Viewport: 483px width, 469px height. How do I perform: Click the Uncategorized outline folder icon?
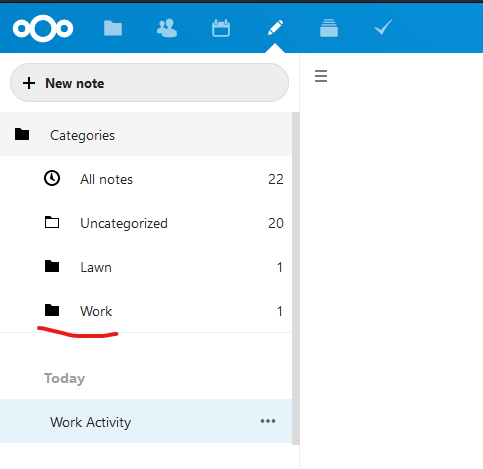click(x=52, y=222)
